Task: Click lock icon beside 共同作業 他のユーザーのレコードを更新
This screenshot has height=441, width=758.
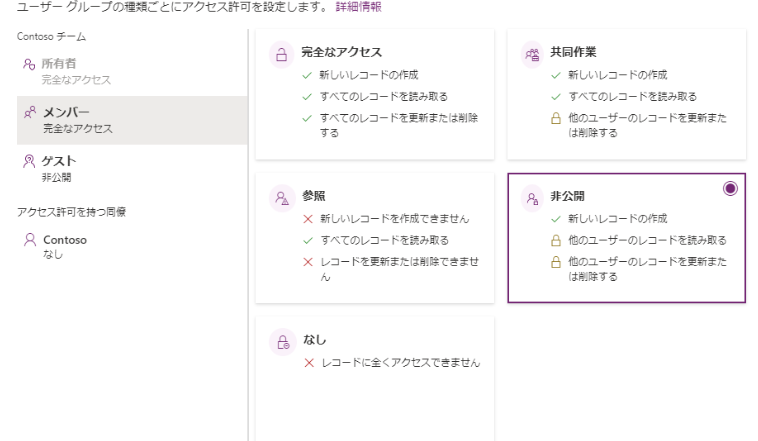Action: point(556,118)
